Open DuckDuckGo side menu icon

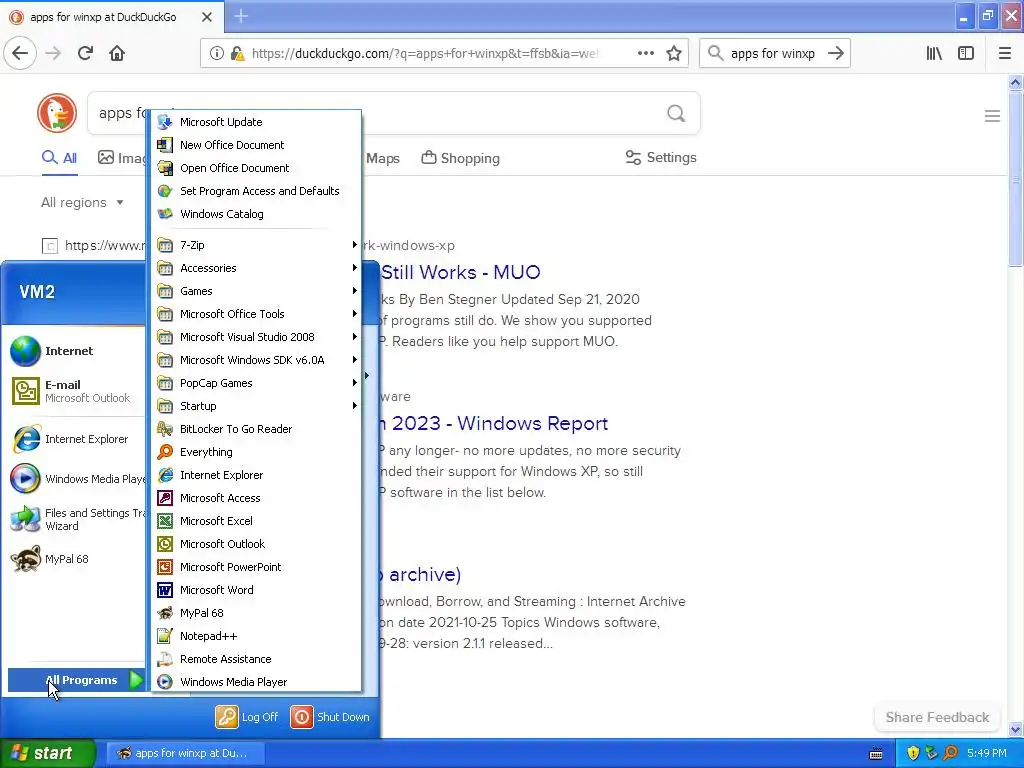[x=993, y=116]
